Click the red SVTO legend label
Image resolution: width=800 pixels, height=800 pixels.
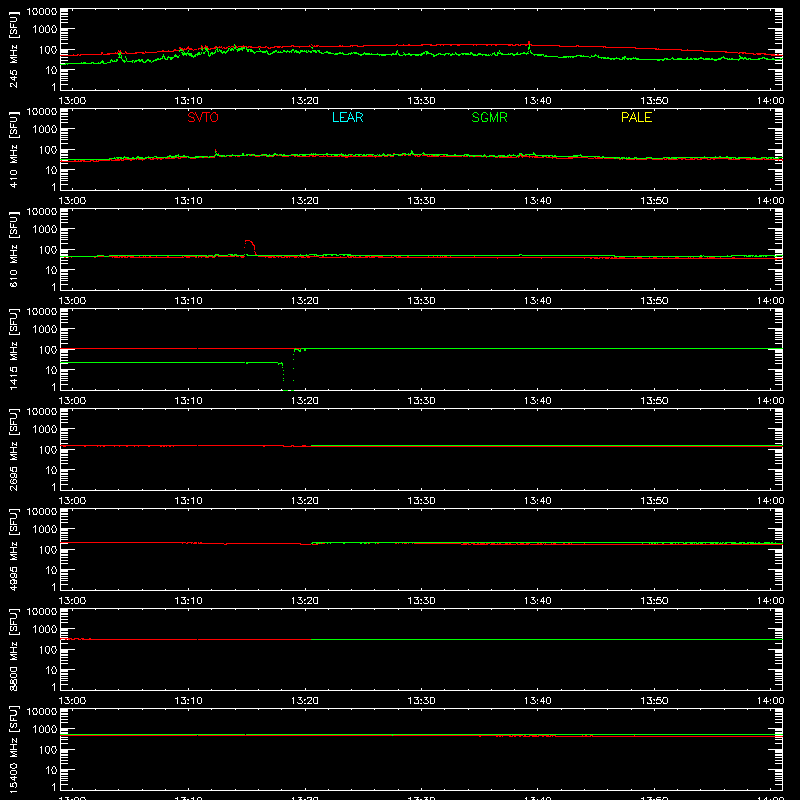(203, 117)
